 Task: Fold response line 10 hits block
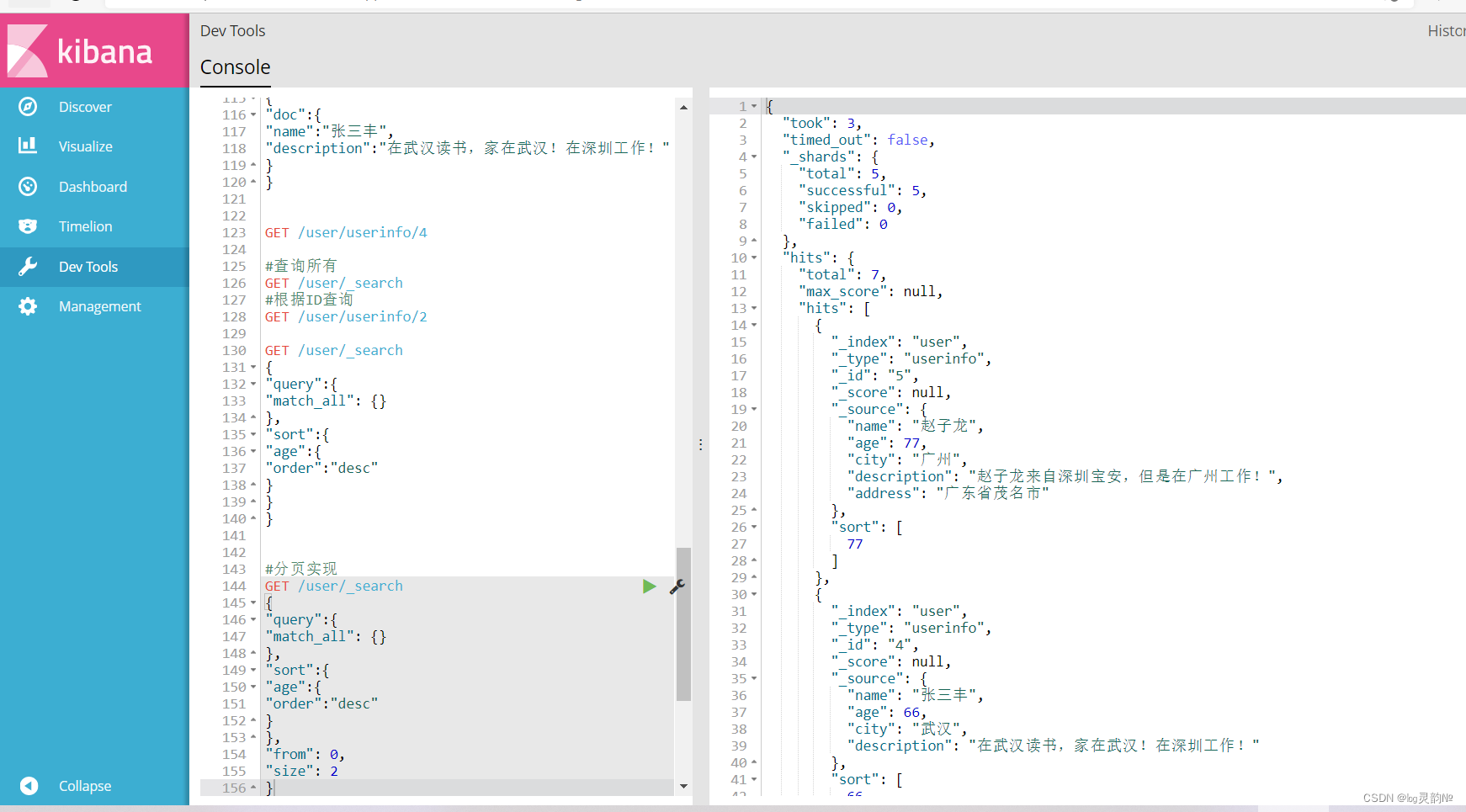pyautogui.click(x=754, y=257)
